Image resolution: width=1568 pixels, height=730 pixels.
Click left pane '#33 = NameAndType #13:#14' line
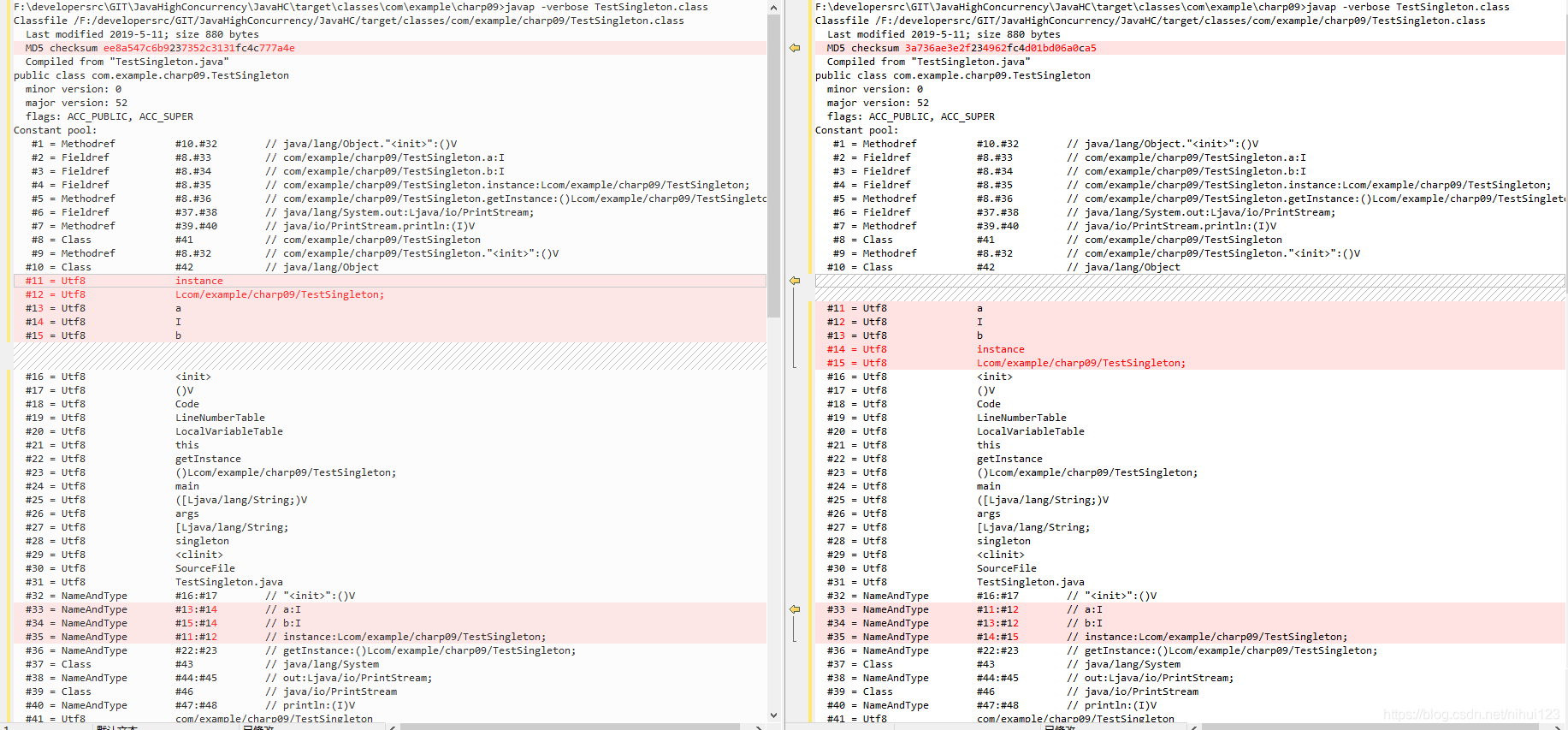[x=390, y=609]
